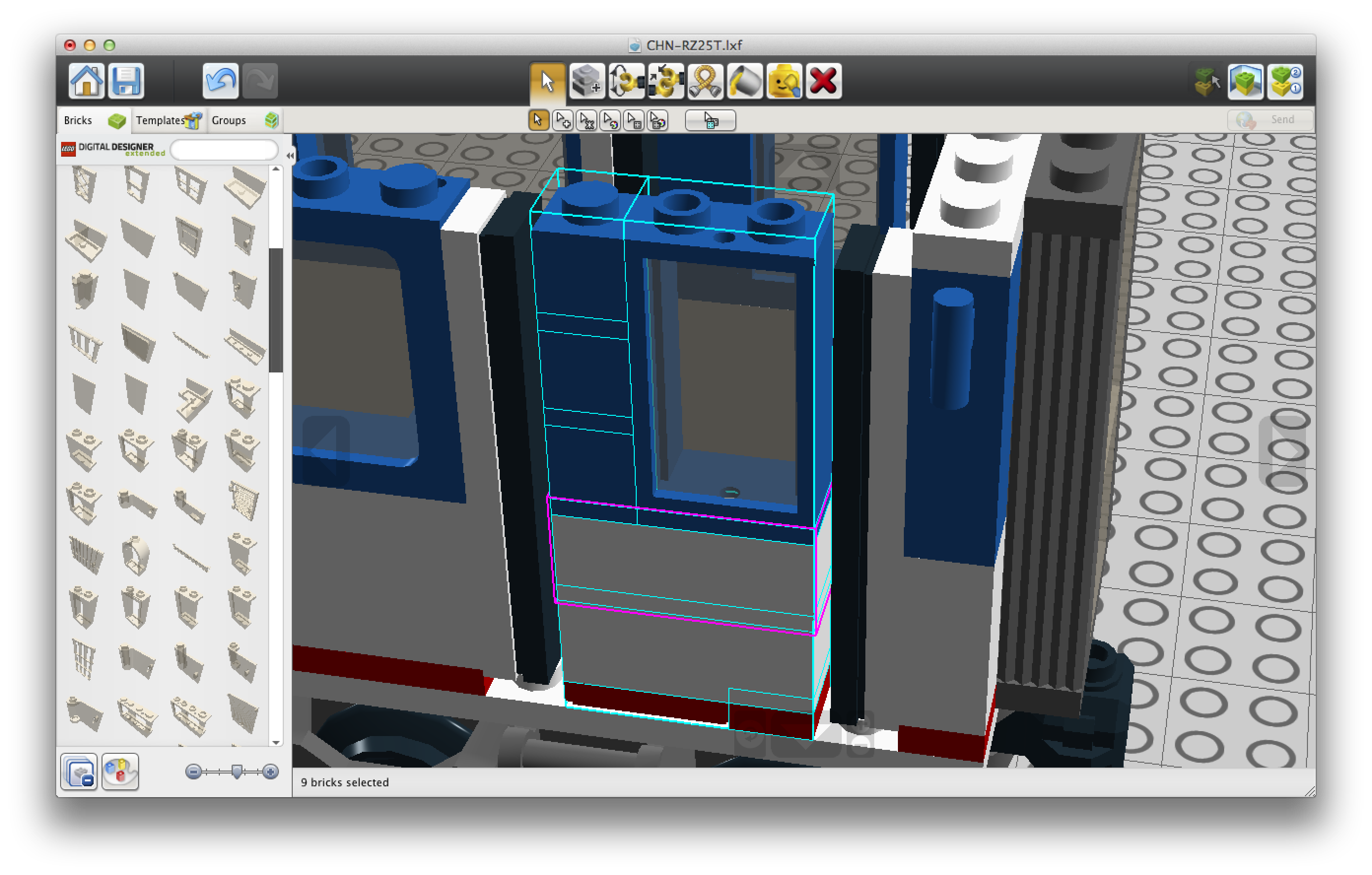Activate the Hinge tool
Viewport: 1372px width, 875px height.
[x=626, y=81]
